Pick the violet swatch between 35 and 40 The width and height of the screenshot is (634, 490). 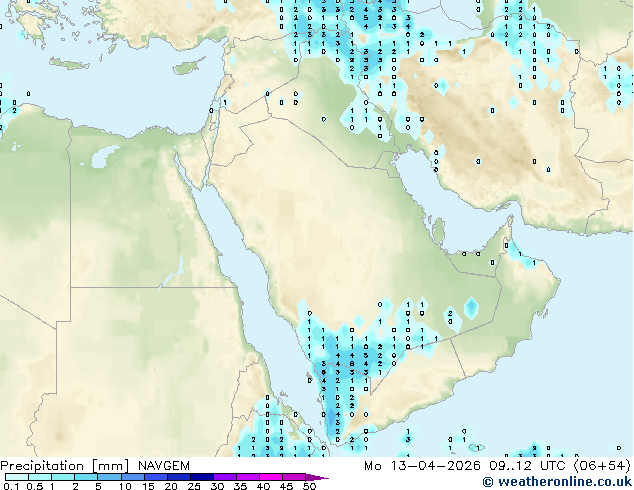point(247,477)
